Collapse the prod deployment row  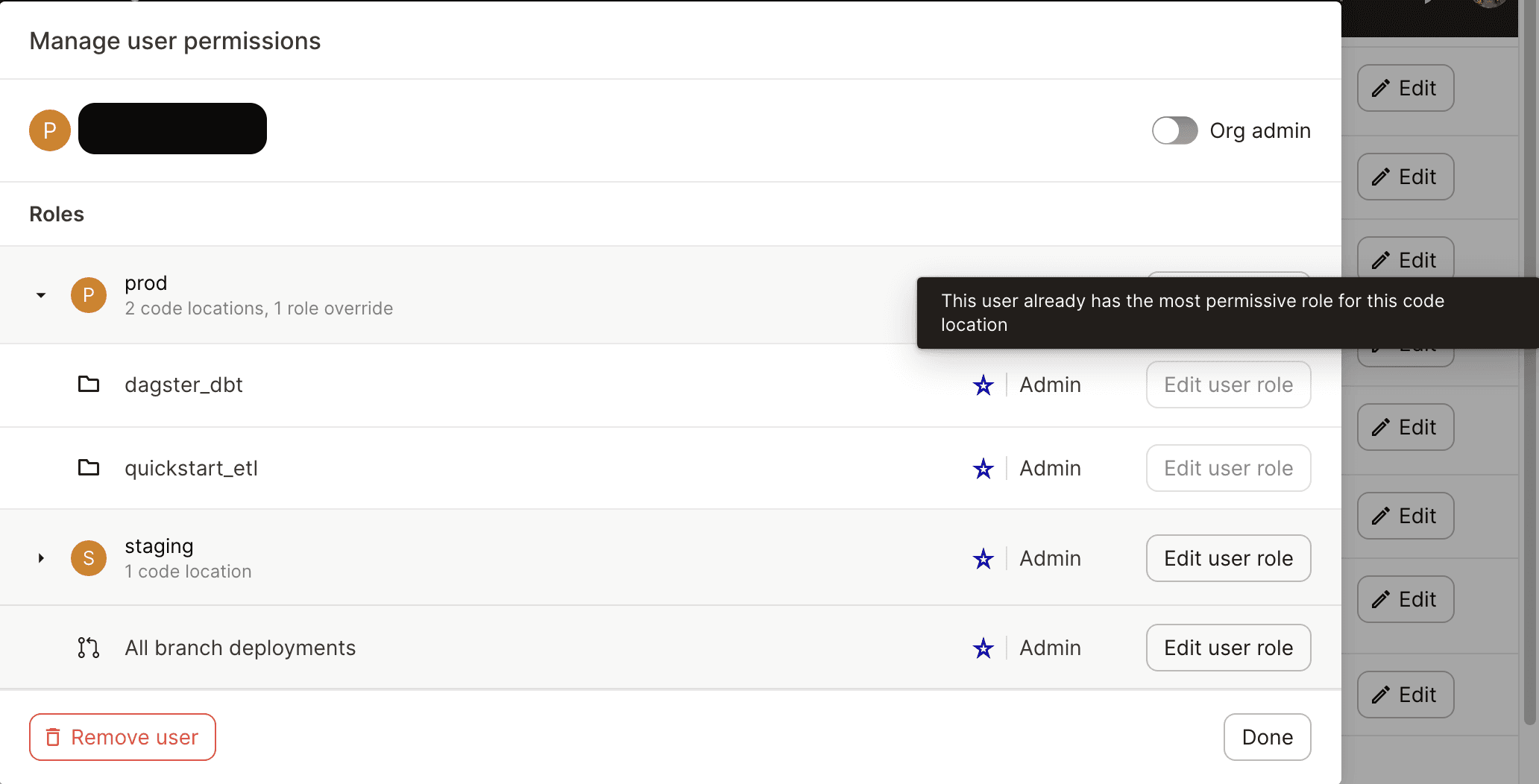pyautogui.click(x=41, y=295)
